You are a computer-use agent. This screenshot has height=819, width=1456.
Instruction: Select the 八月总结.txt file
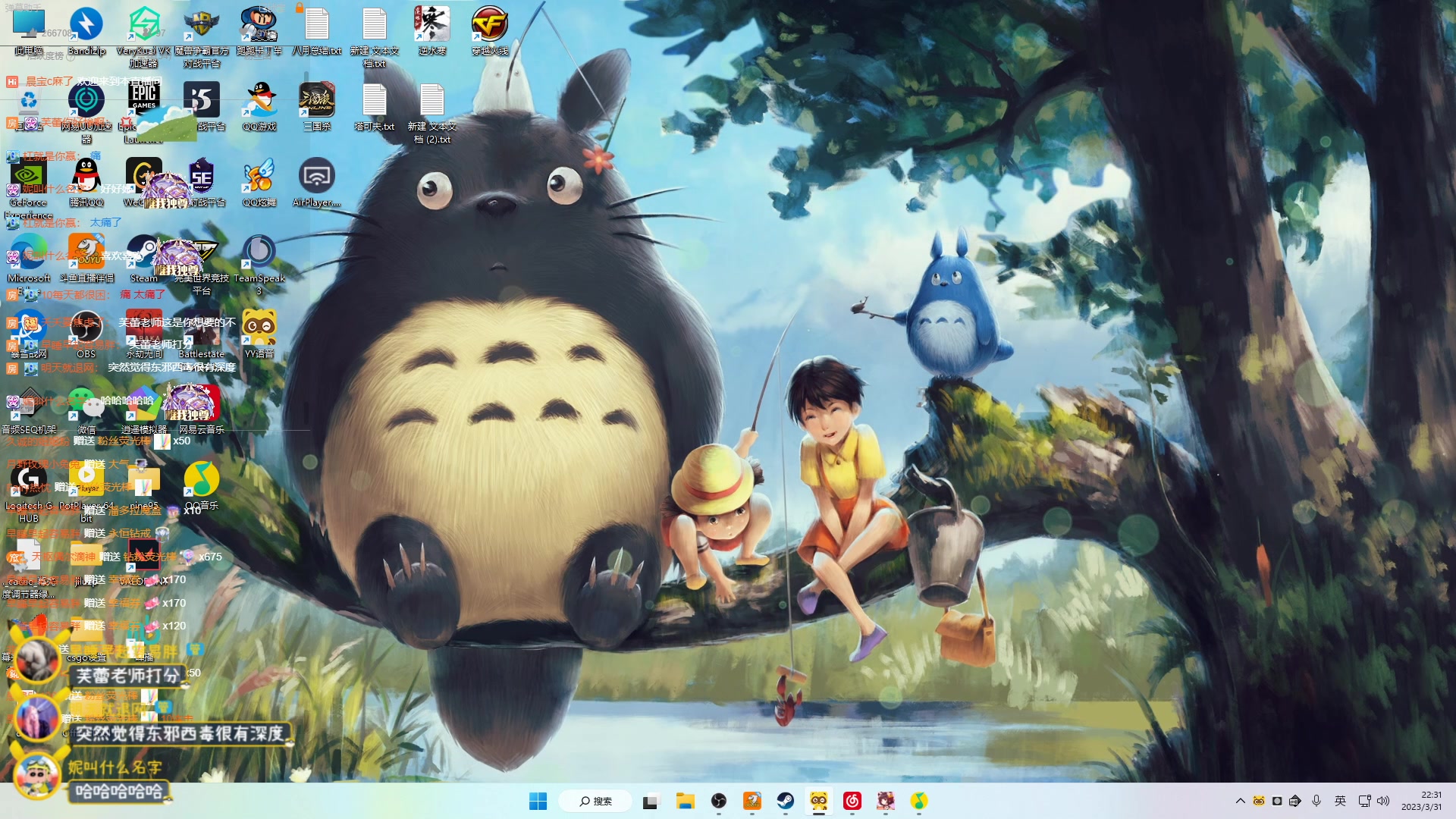click(316, 30)
